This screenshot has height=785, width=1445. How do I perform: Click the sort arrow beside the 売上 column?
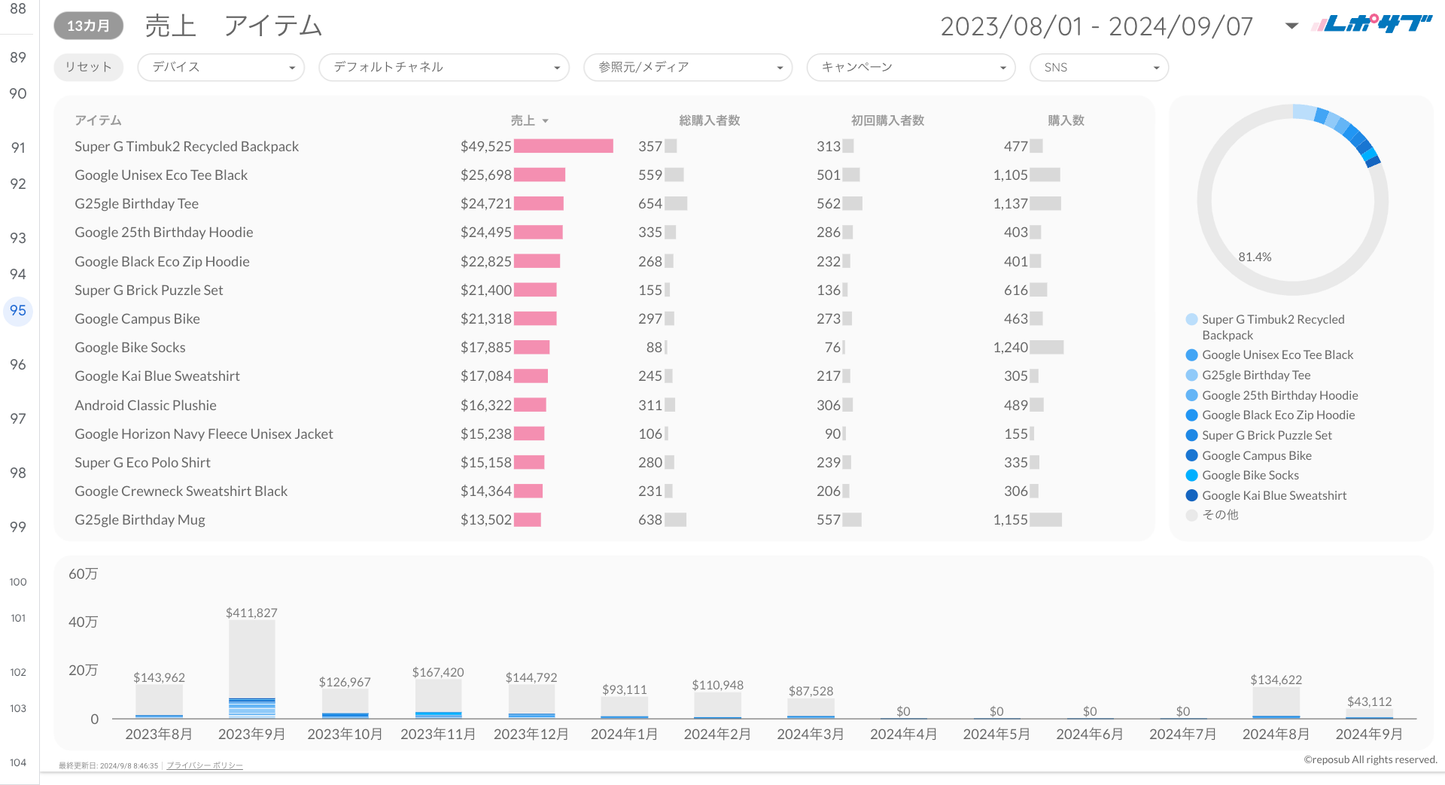click(x=545, y=121)
